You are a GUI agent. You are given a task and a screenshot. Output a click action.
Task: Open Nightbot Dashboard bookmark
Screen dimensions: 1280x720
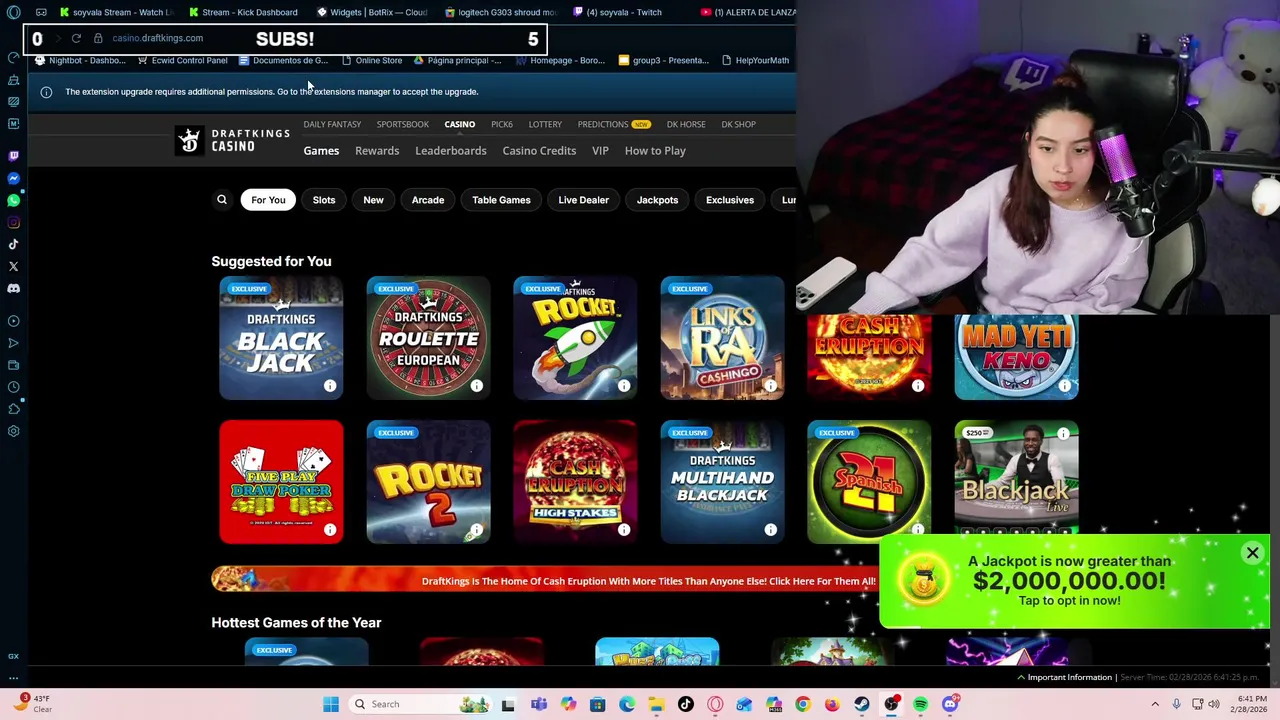tap(80, 60)
